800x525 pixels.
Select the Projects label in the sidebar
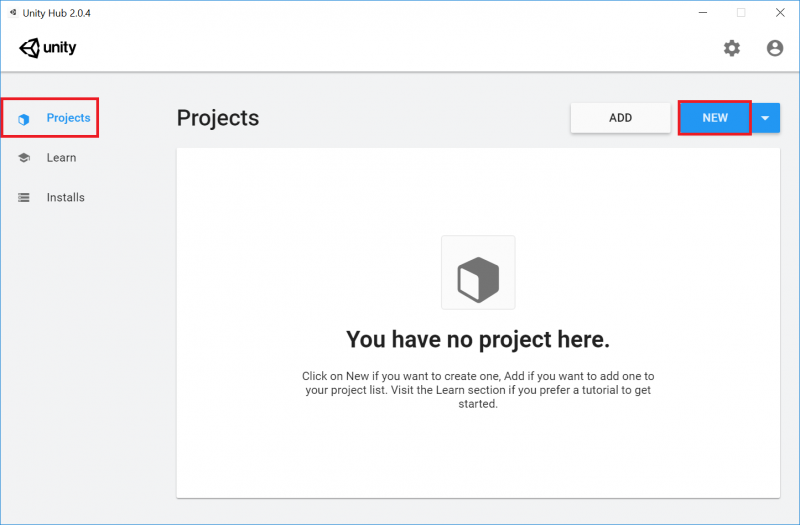click(68, 118)
